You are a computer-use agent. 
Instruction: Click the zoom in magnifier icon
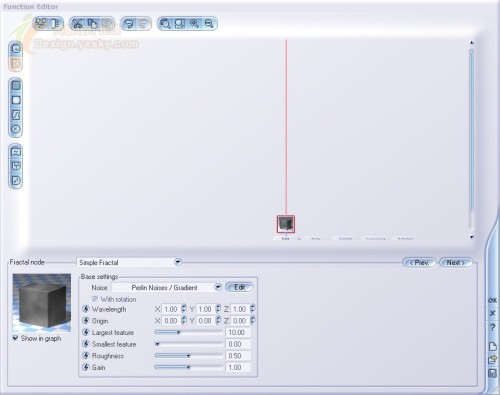click(194, 24)
